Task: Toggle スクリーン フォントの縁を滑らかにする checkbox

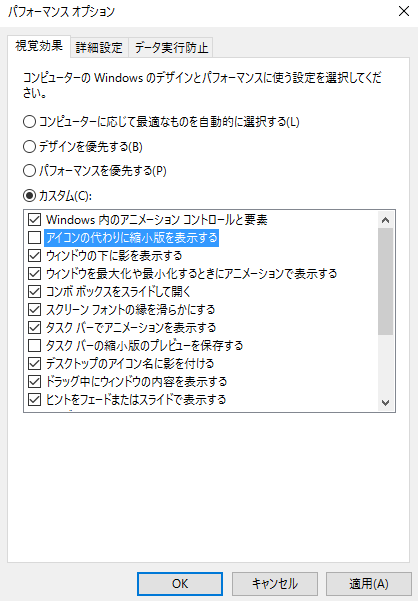Action: tap(34, 310)
